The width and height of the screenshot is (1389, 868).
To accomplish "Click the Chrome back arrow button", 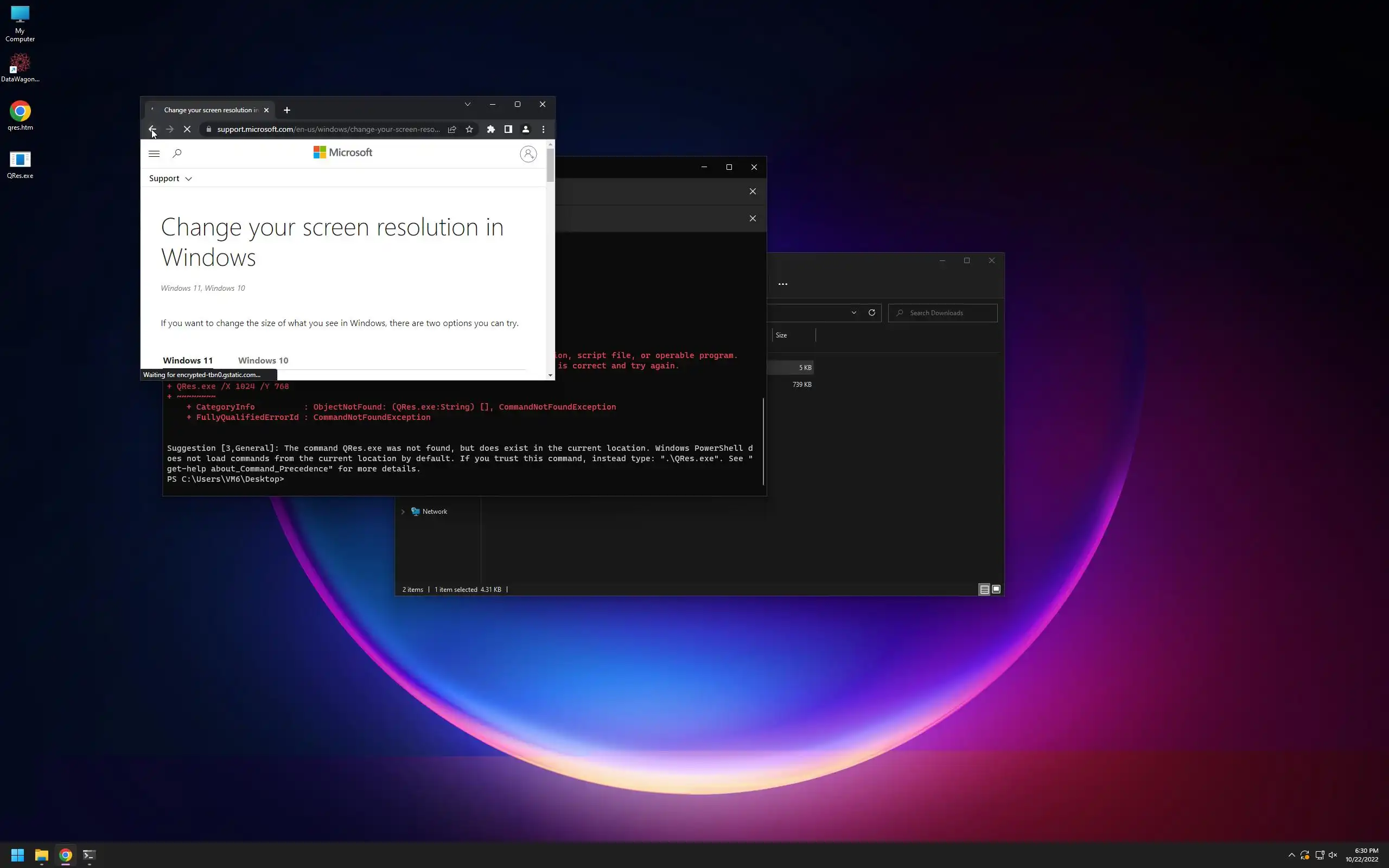I will (152, 130).
